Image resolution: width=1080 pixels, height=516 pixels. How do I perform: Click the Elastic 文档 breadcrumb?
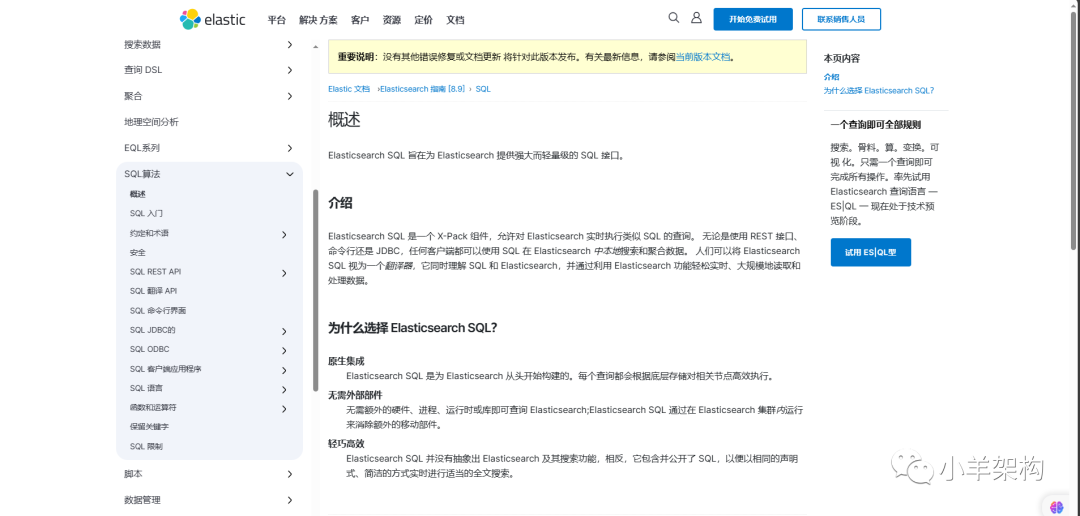tap(349, 89)
